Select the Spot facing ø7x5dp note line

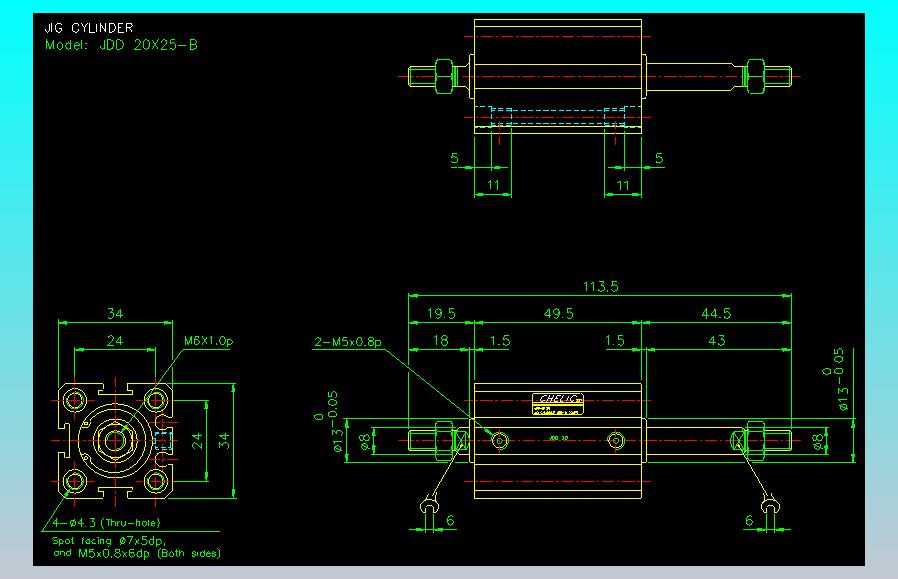[109, 541]
